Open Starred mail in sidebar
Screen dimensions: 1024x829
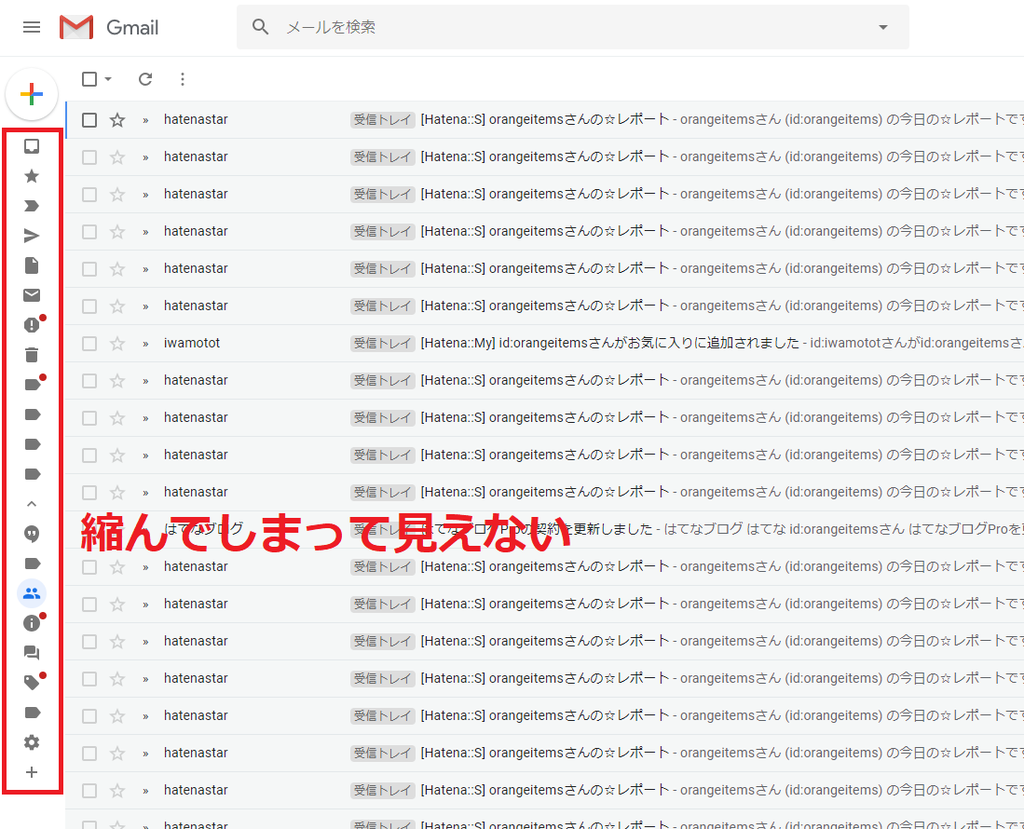[x=31, y=176]
